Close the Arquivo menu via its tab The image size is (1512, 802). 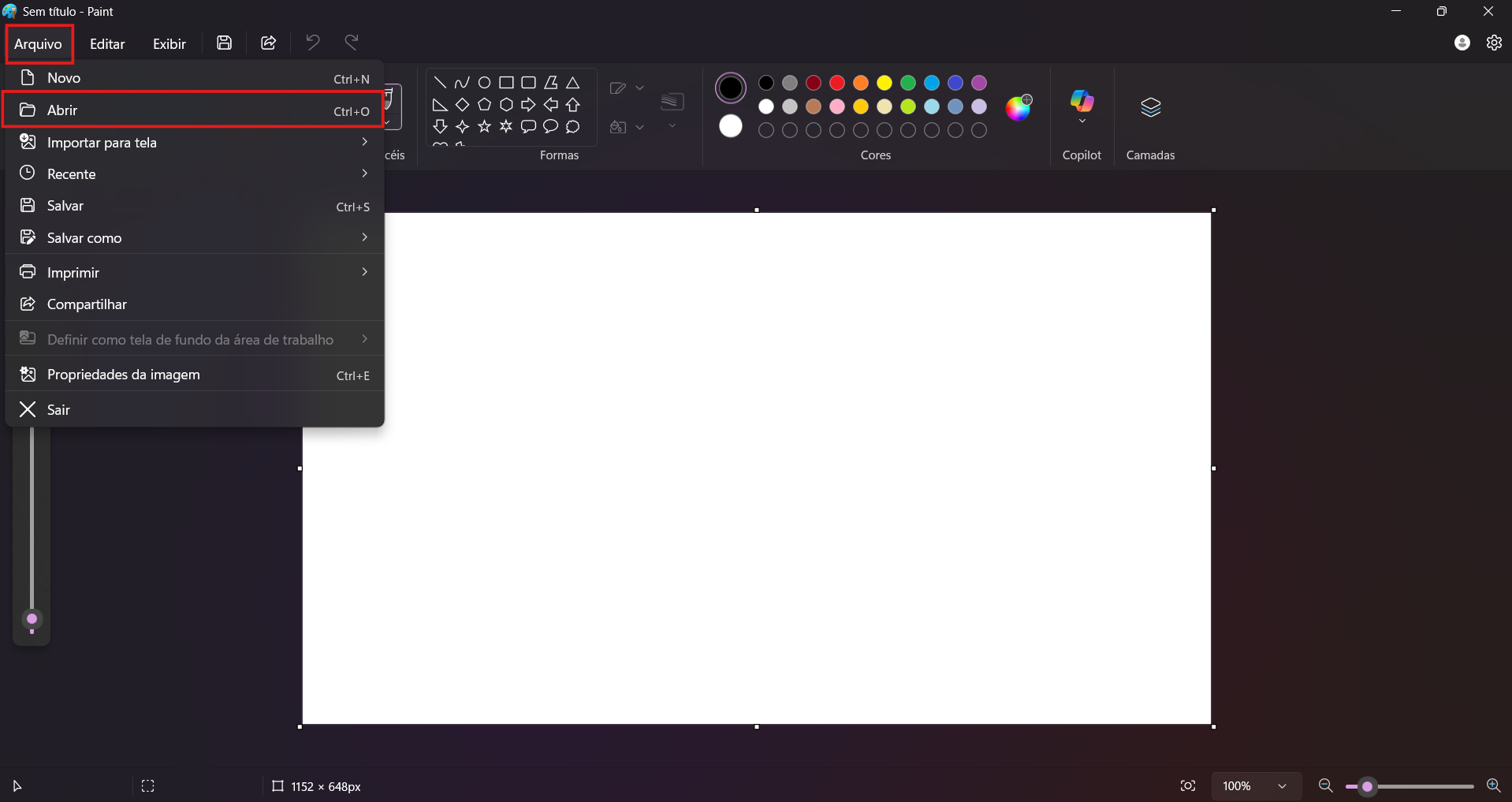pyautogui.click(x=39, y=44)
